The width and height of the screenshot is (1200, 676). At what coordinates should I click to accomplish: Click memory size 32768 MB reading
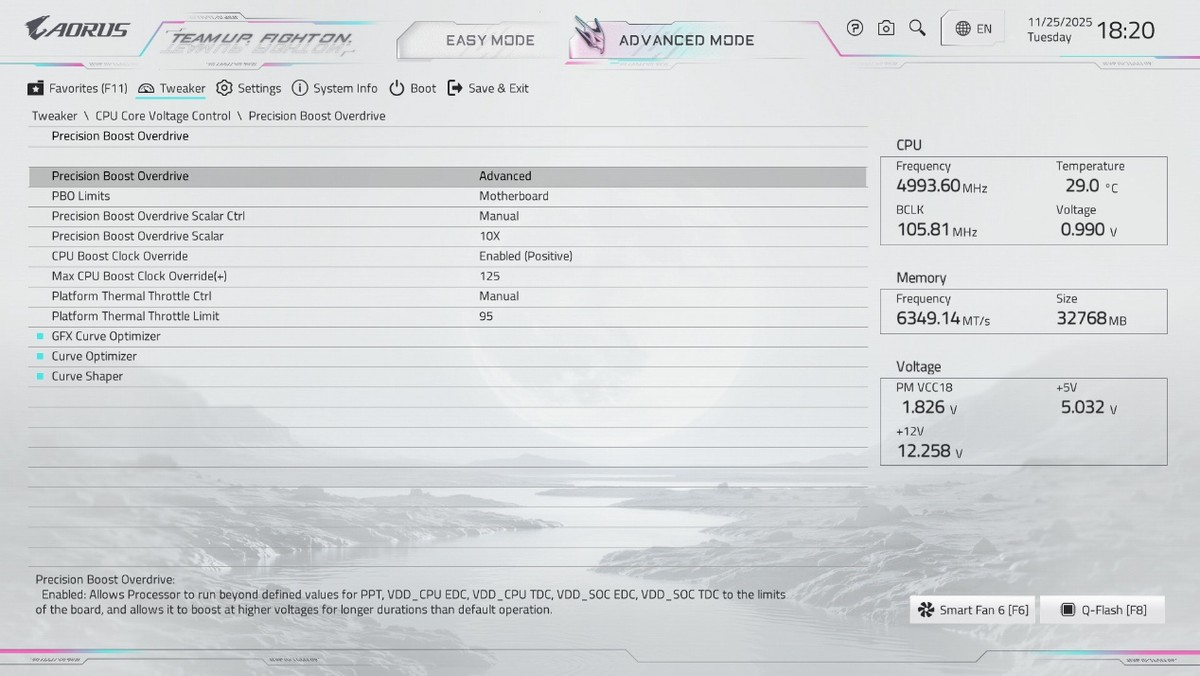click(x=1092, y=319)
